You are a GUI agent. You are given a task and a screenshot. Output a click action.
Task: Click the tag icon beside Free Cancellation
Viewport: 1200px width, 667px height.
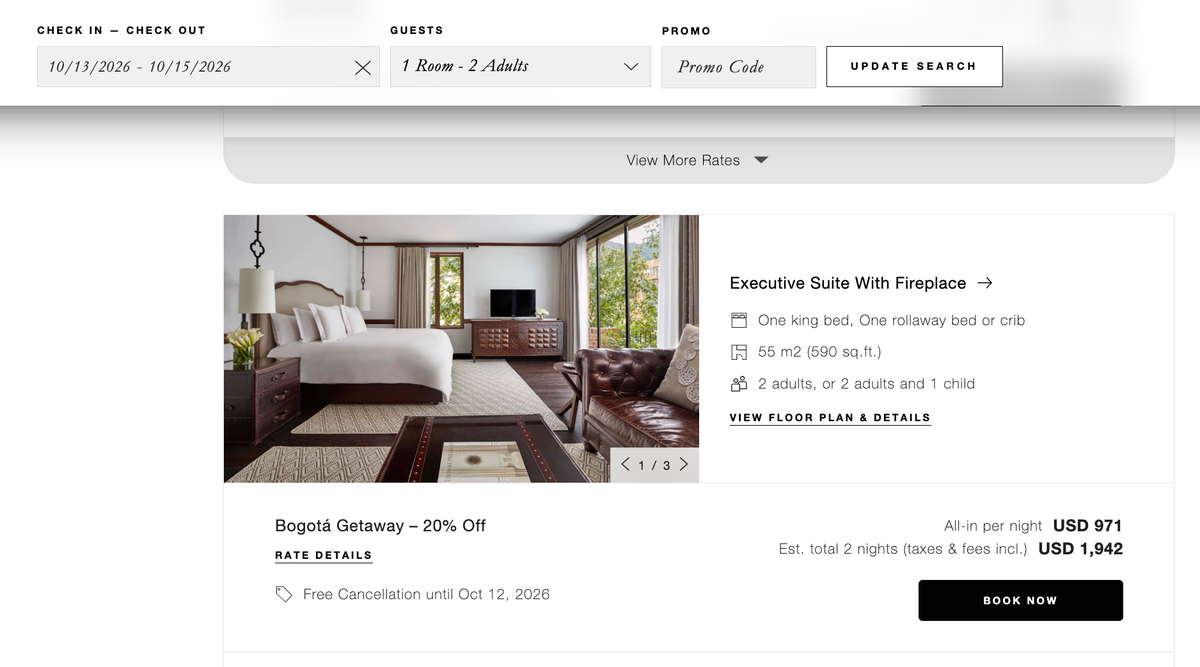284,594
